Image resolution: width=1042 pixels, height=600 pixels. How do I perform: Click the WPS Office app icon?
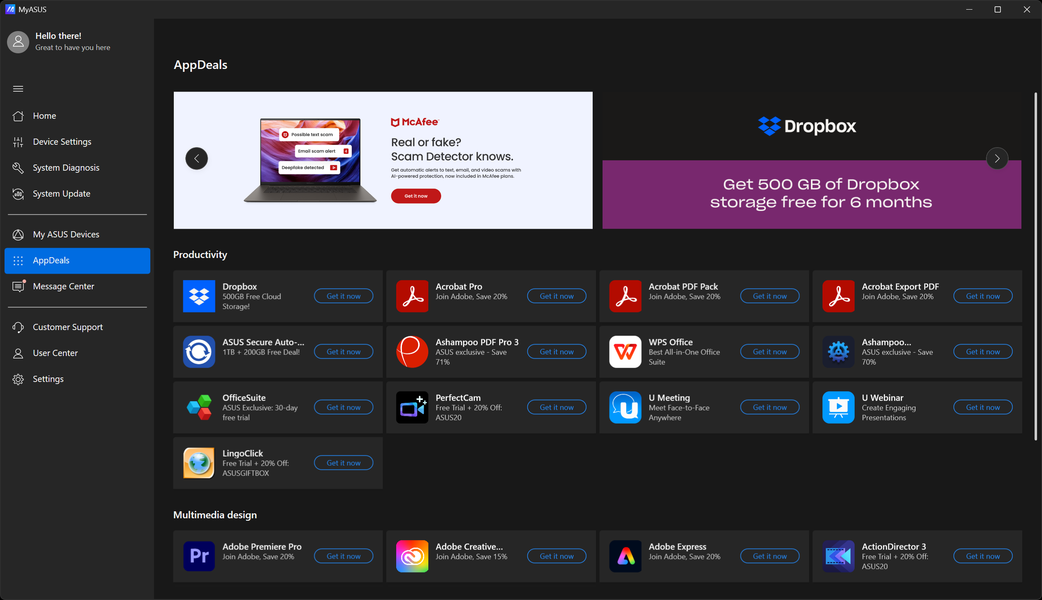tap(625, 351)
